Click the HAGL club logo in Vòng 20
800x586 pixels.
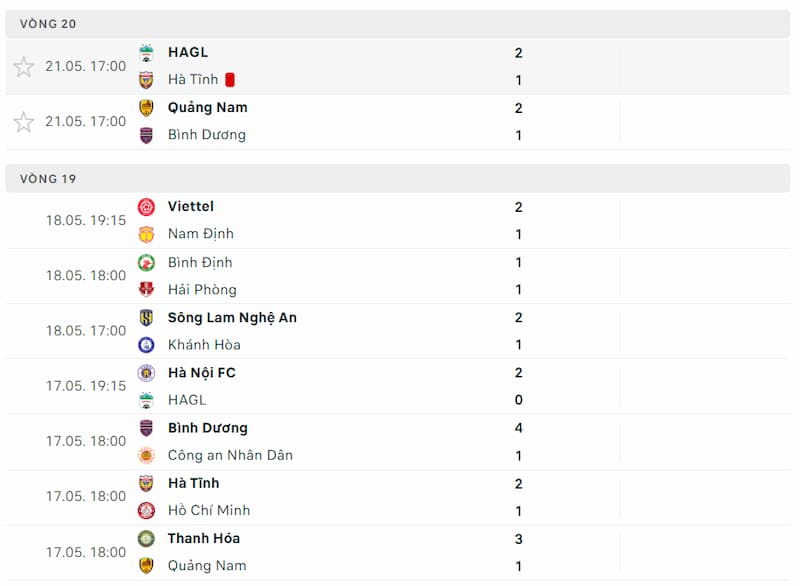point(147,53)
